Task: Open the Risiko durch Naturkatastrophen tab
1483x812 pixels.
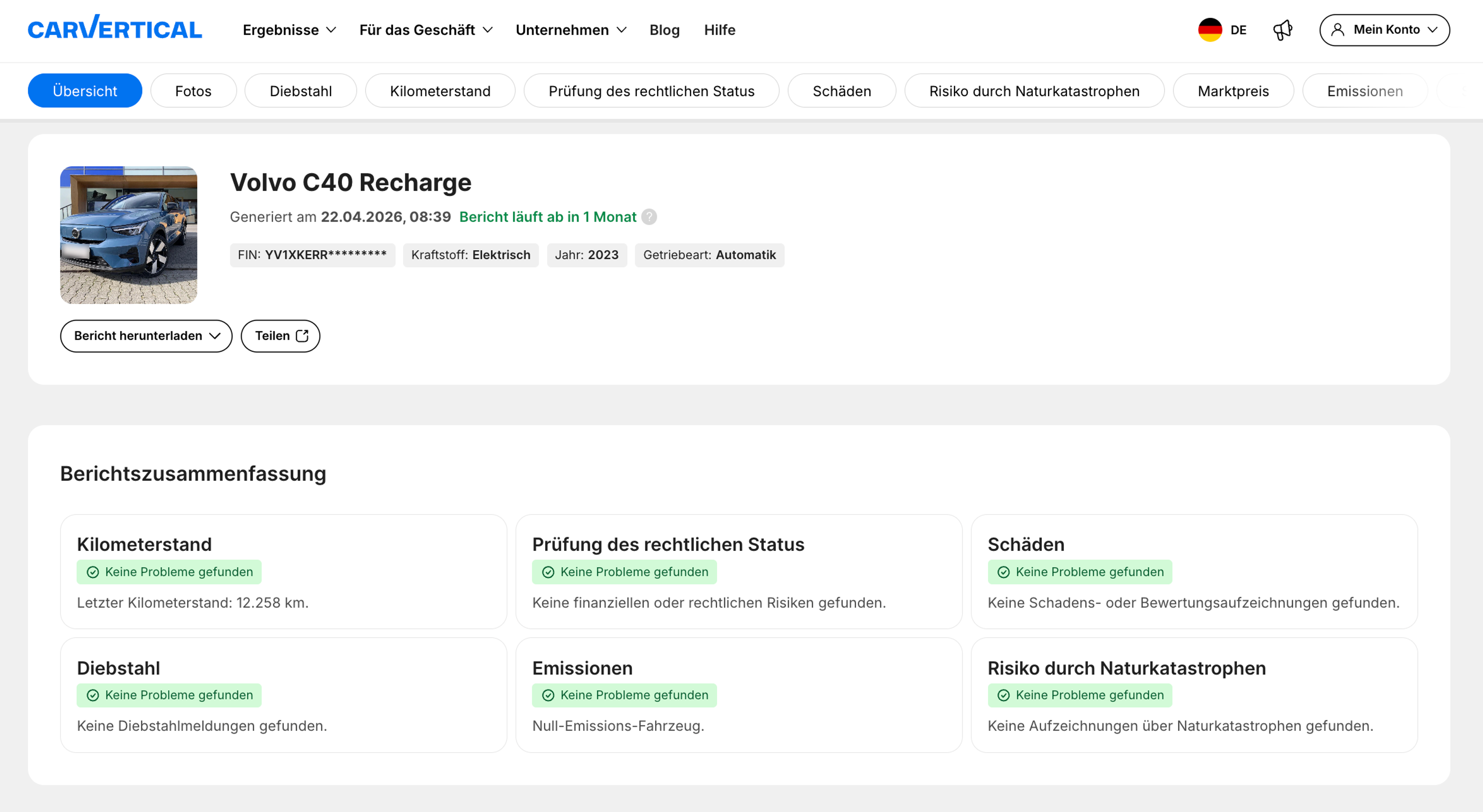Action: click(x=1035, y=91)
